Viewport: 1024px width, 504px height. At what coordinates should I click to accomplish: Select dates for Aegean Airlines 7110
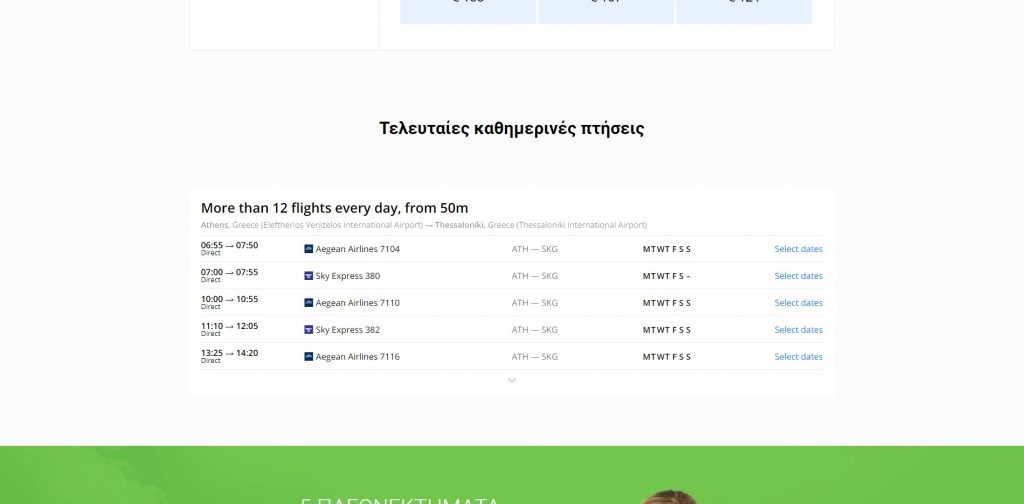tap(798, 302)
